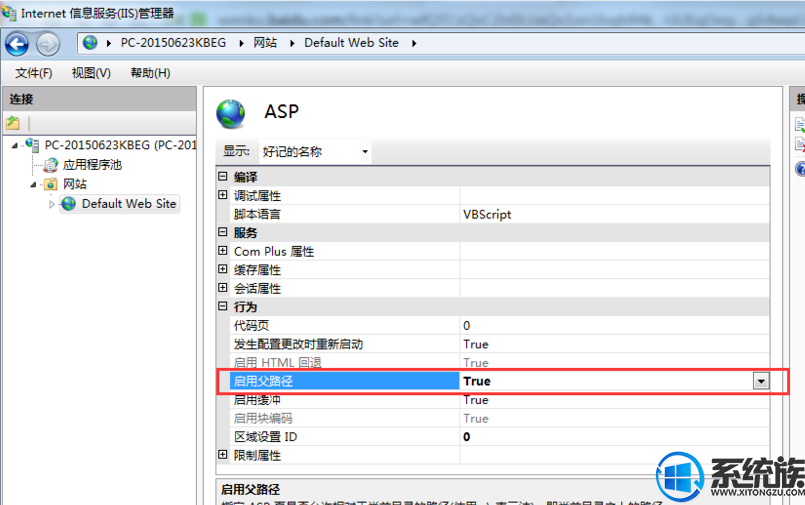Click the arrow after Default Web Site breadcrumb
Viewport: 805px width, 505px height.
pos(414,43)
